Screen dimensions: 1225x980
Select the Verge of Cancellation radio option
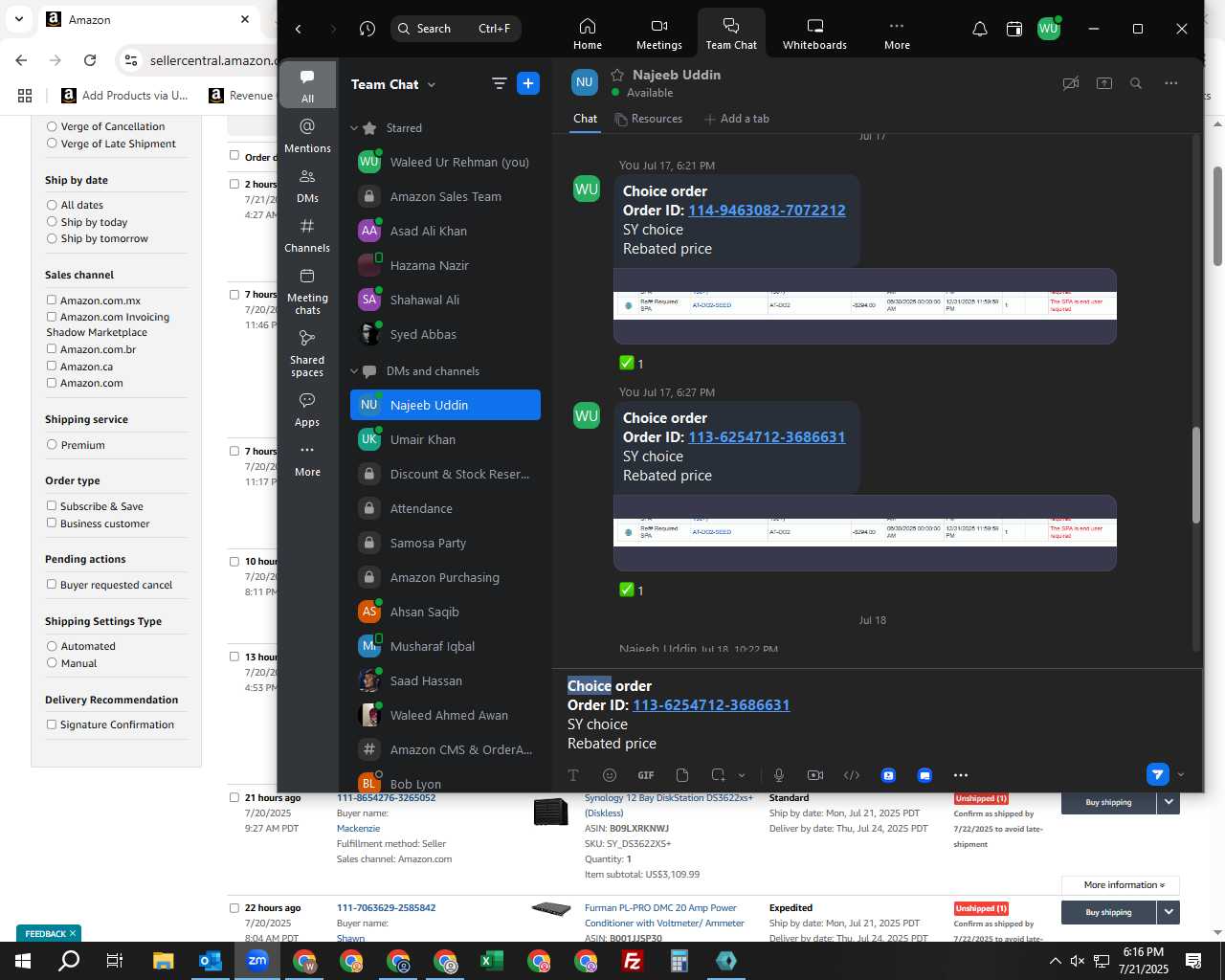tap(52, 126)
